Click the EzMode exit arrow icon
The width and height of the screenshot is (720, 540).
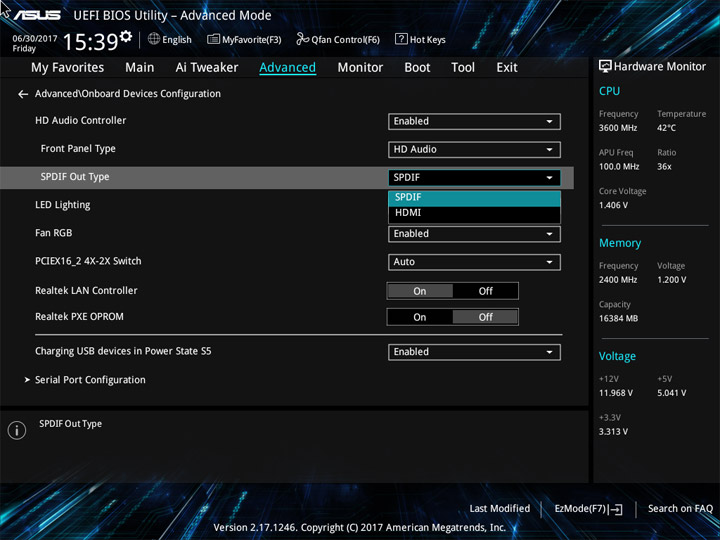click(x=616, y=509)
